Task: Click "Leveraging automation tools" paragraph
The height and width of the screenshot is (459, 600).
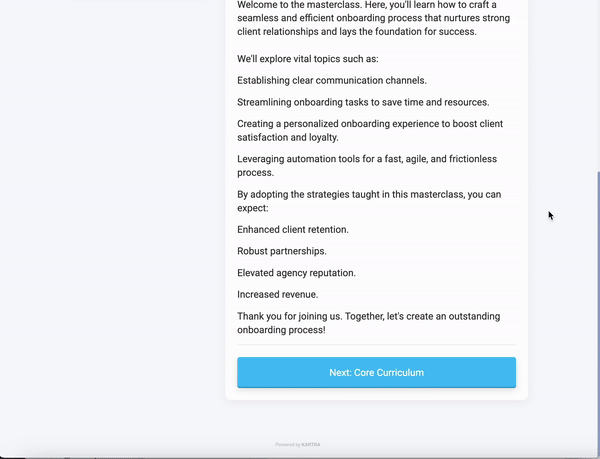Action: [366, 166]
